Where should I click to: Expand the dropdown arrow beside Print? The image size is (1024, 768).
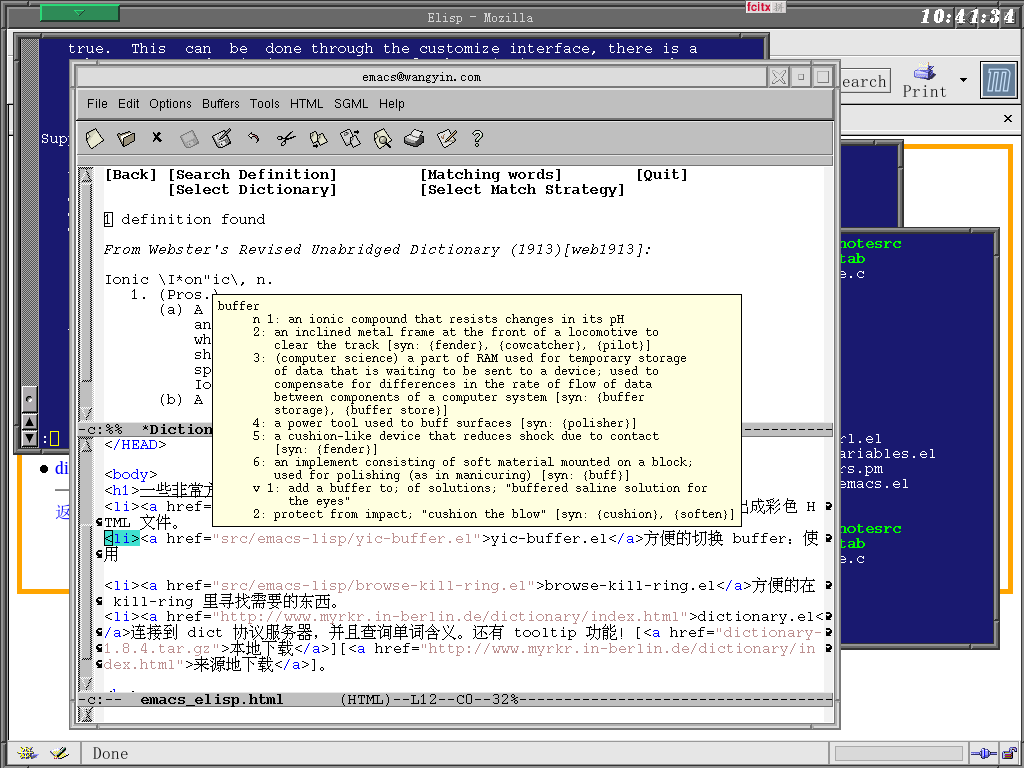pos(963,80)
